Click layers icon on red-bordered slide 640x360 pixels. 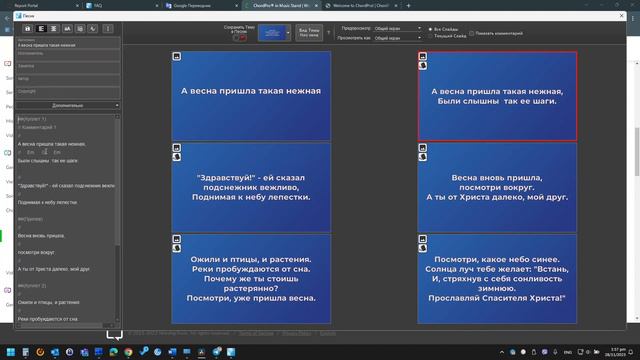click(423, 66)
